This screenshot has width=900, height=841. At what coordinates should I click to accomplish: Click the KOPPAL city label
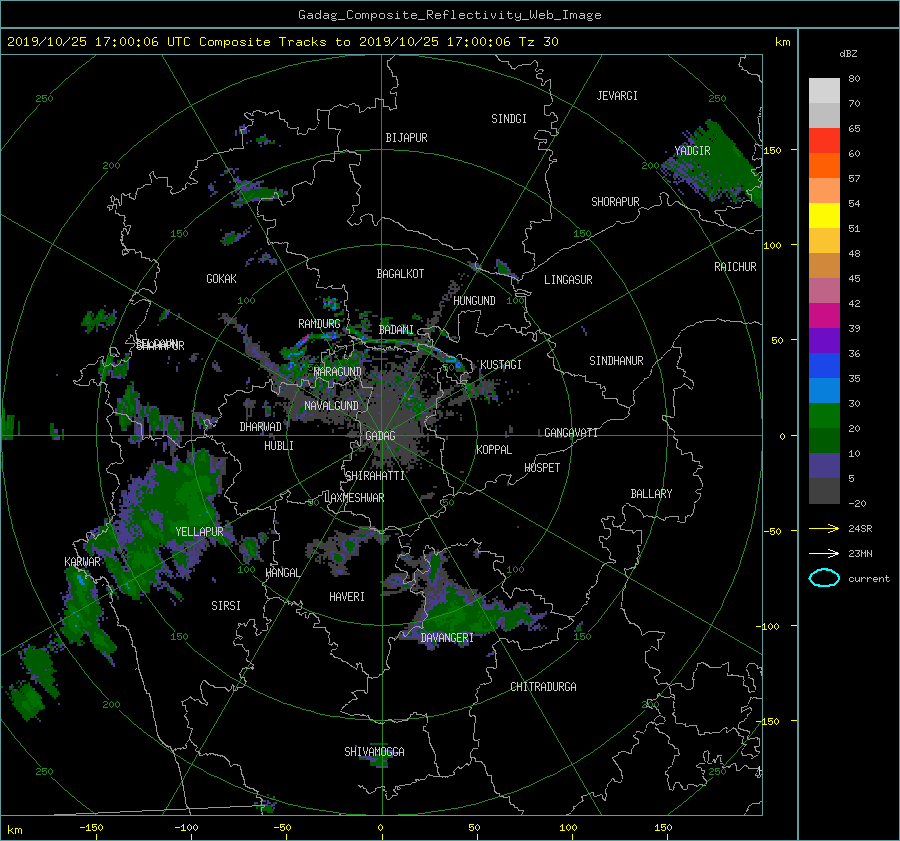click(494, 450)
